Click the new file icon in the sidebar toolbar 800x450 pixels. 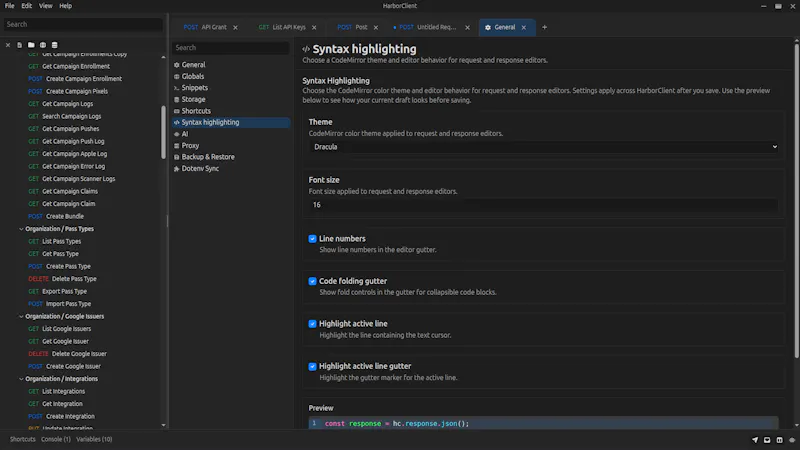pos(19,45)
